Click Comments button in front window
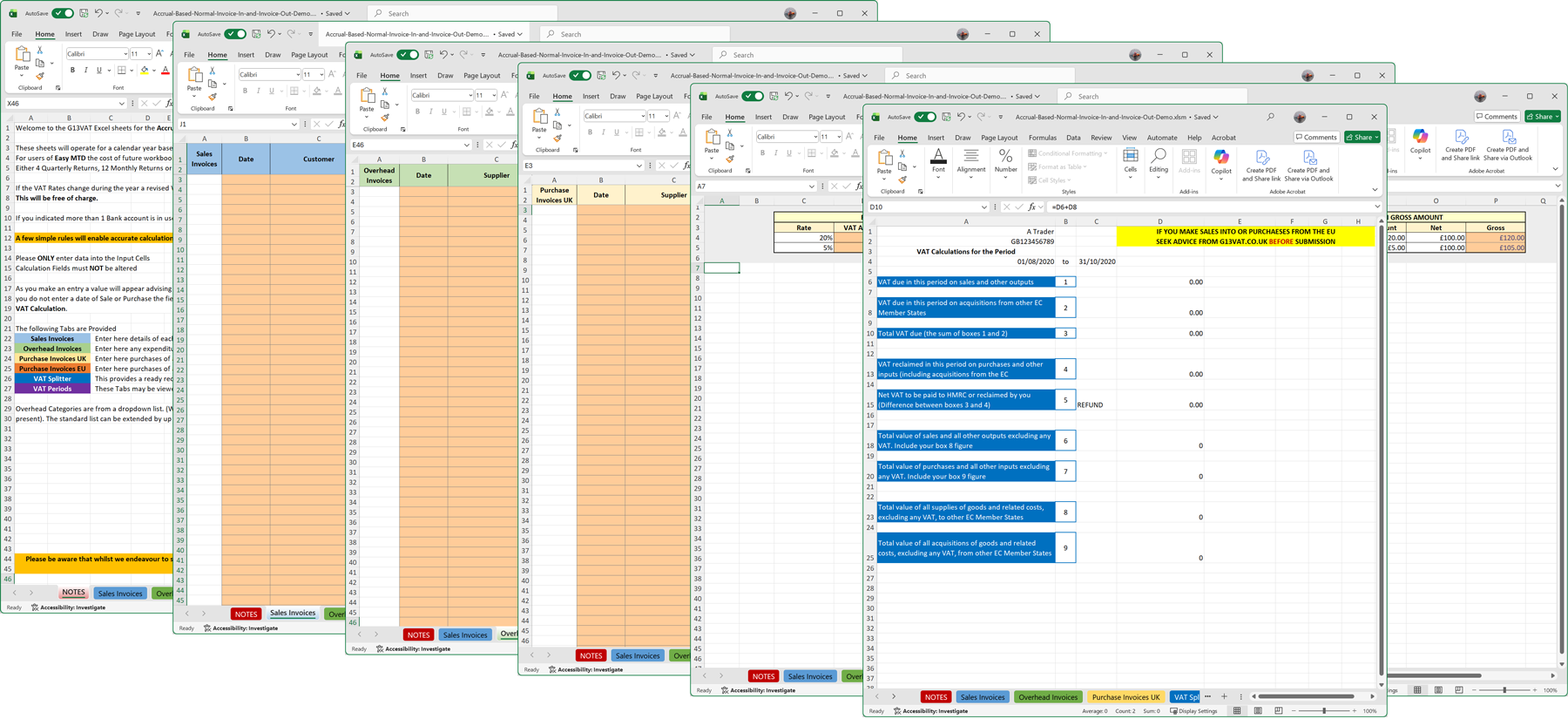This screenshot has height=719, width=1568. click(1316, 137)
